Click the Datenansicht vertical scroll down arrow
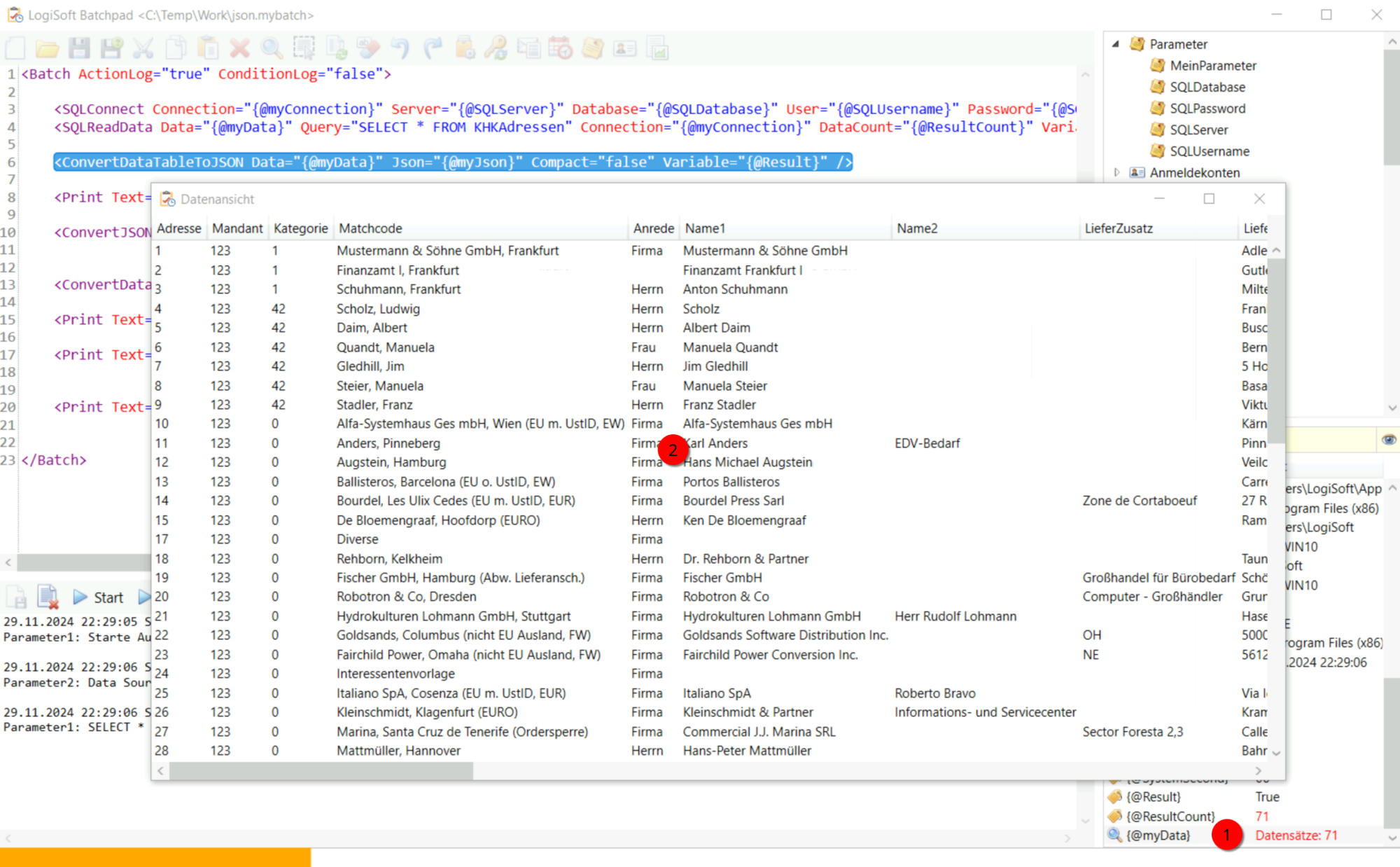This screenshot has width=1400, height=867. [1276, 753]
